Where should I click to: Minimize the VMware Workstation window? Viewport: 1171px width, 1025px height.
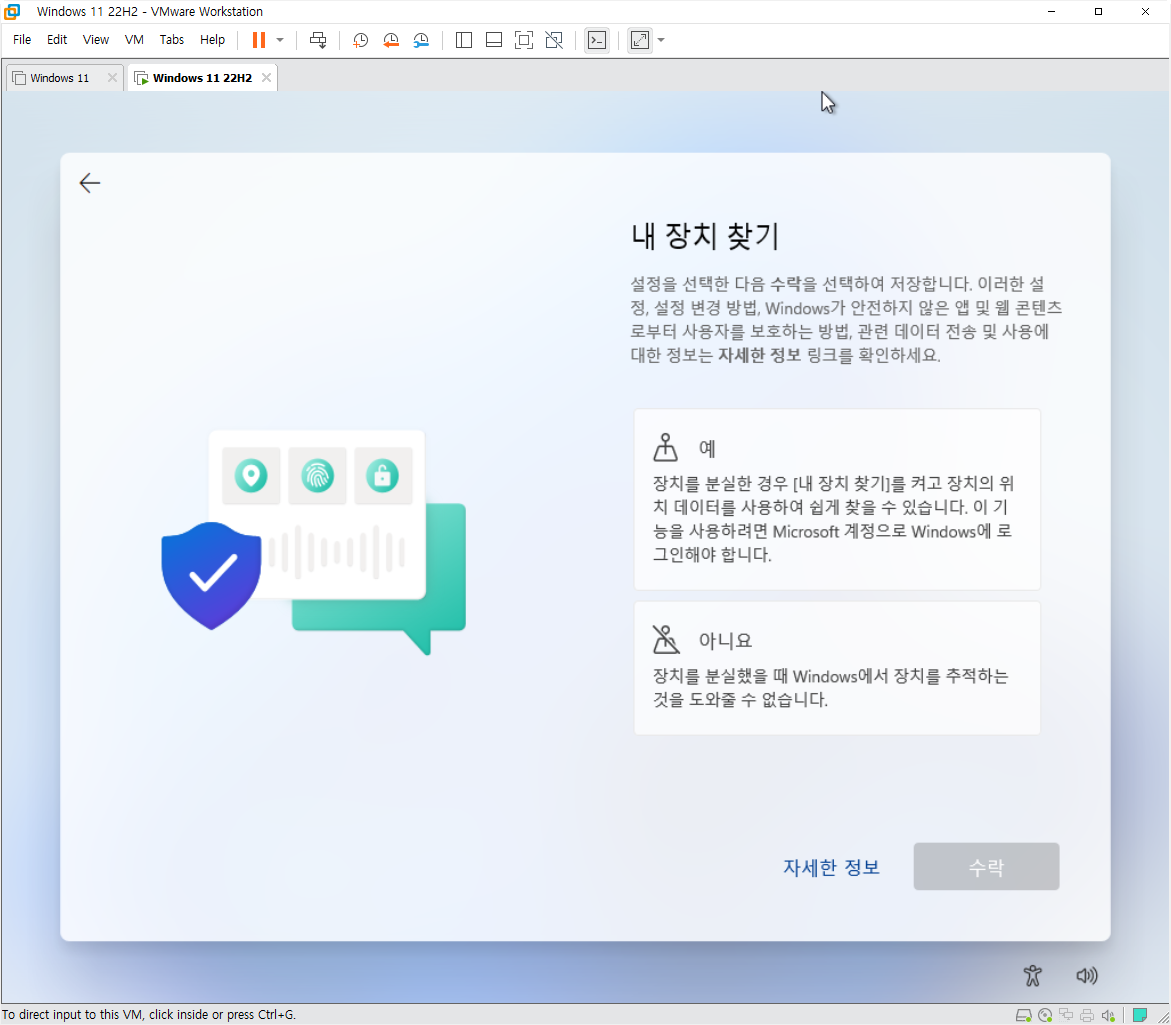1052,11
